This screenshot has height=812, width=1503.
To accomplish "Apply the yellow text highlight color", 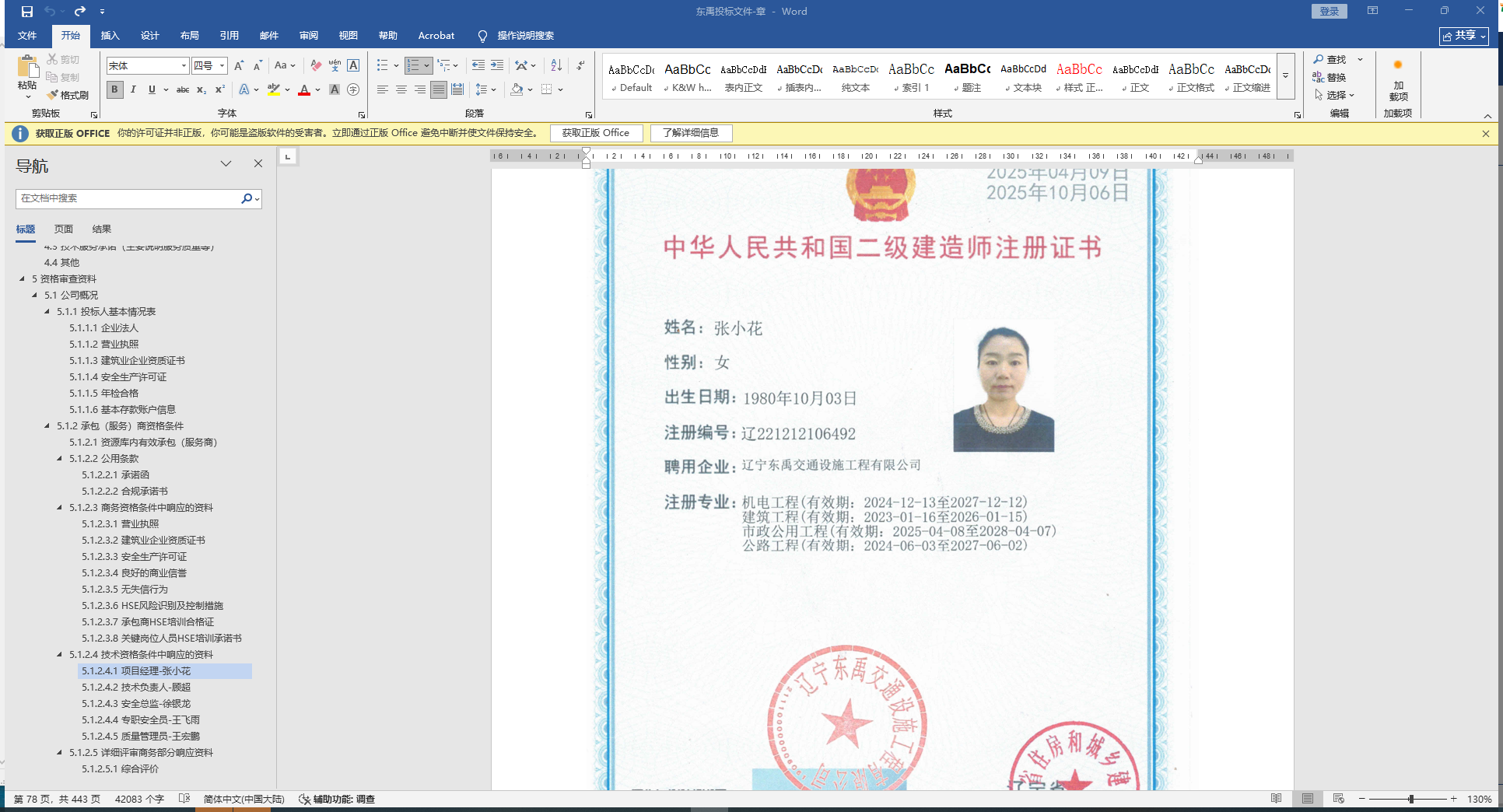I will point(273,90).
